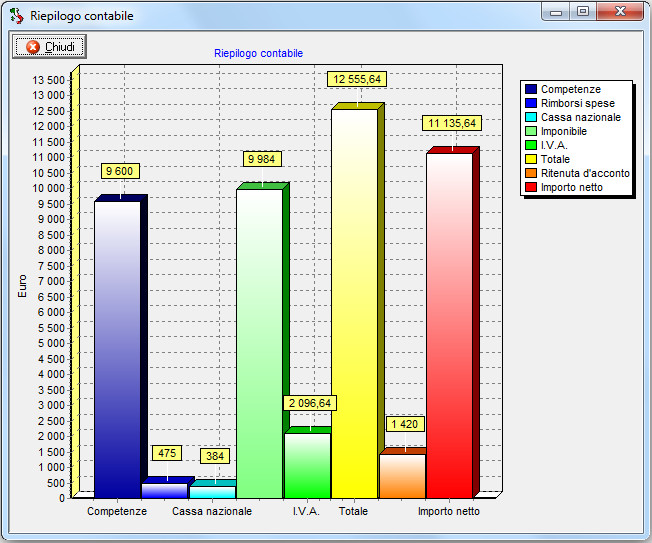Click the cyan Cassa nazionale bar

tap(212, 492)
